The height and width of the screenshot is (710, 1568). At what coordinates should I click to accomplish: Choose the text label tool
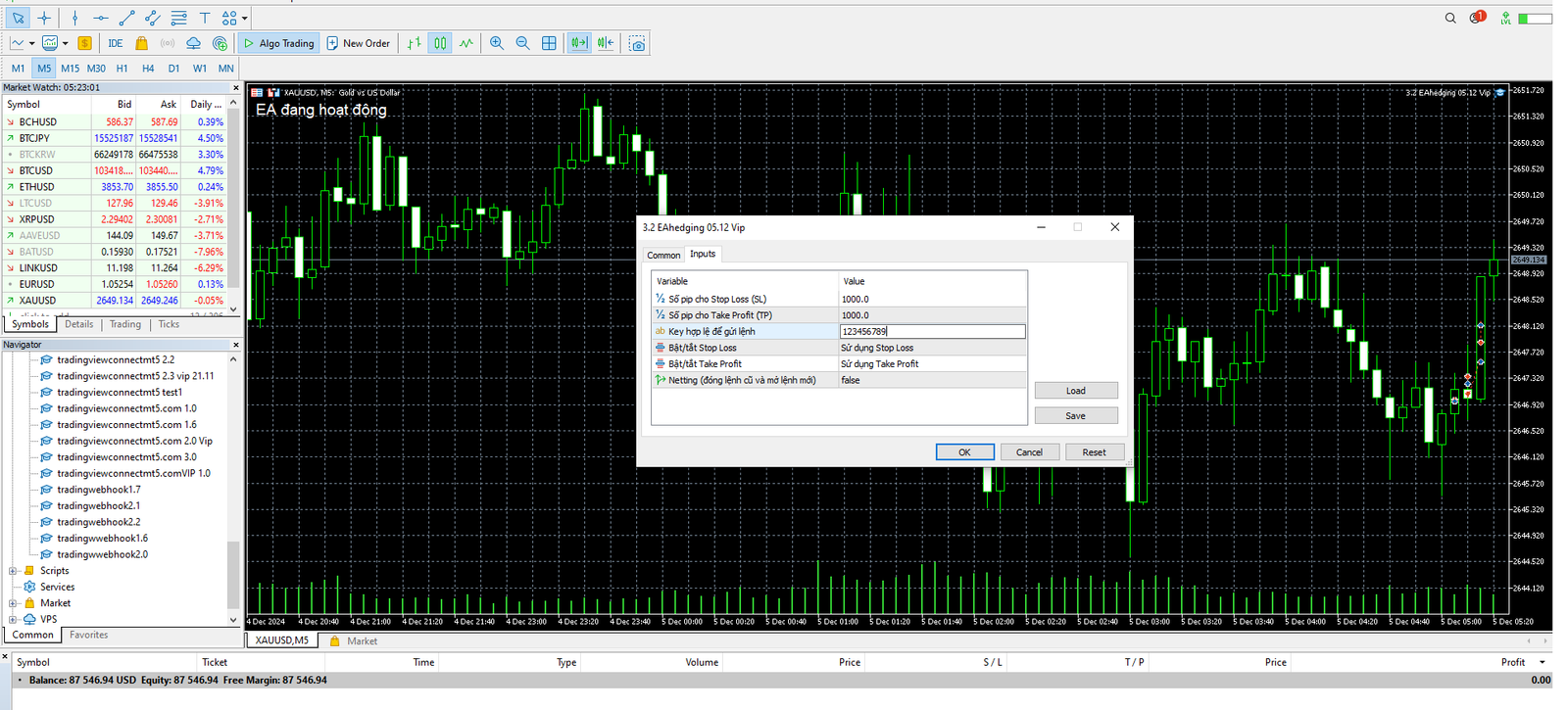pos(204,18)
